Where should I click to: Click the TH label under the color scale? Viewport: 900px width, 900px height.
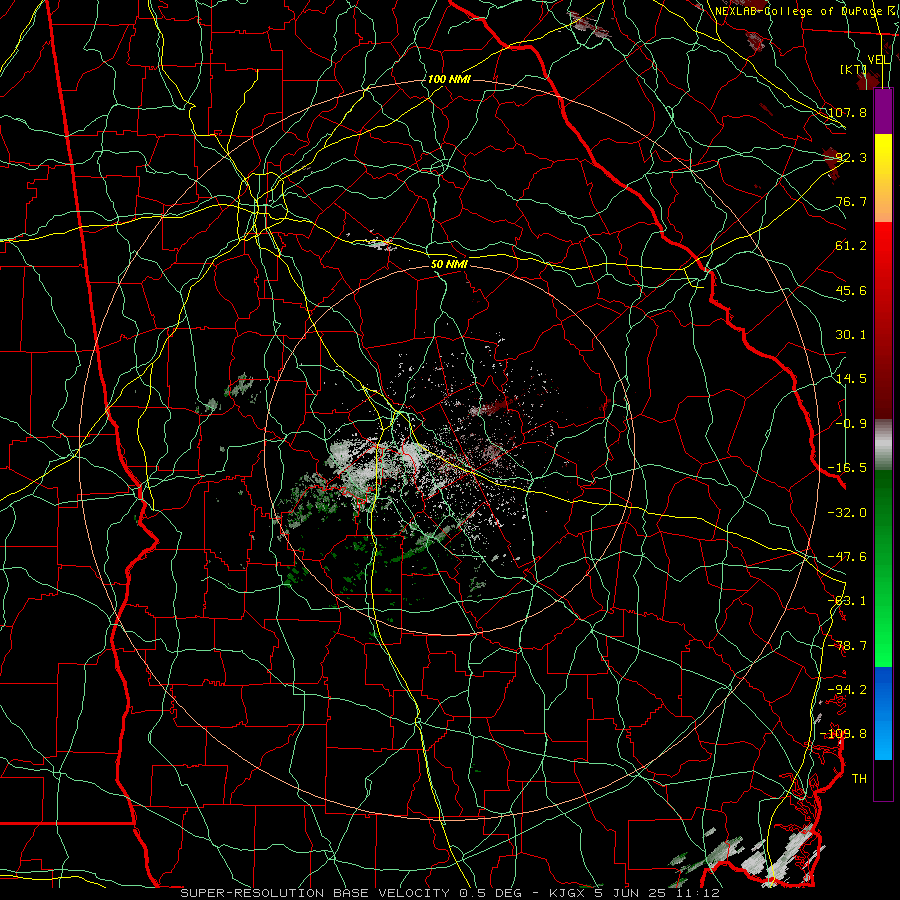pos(859,779)
